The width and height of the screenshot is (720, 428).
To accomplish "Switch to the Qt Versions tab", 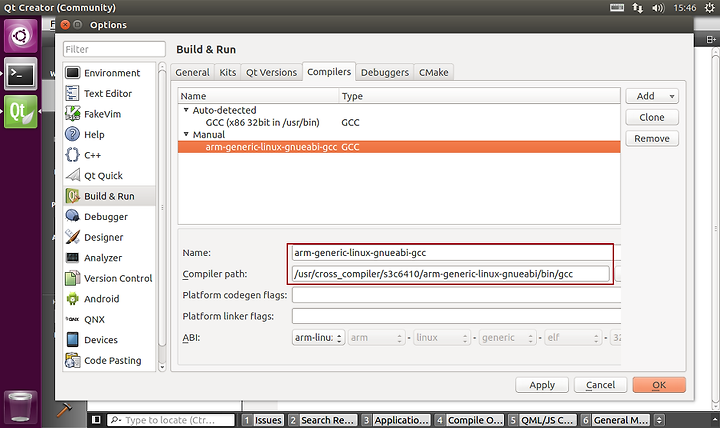I will point(271,73).
